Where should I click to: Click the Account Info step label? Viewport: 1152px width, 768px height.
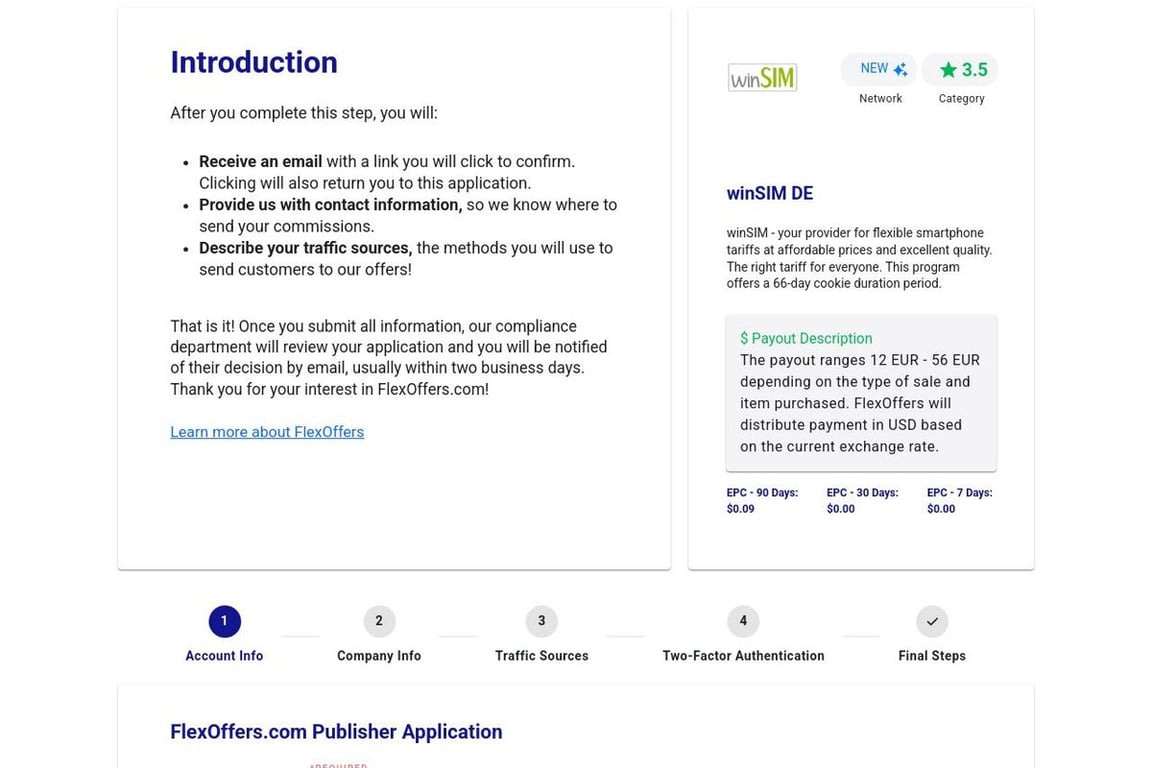point(224,656)
